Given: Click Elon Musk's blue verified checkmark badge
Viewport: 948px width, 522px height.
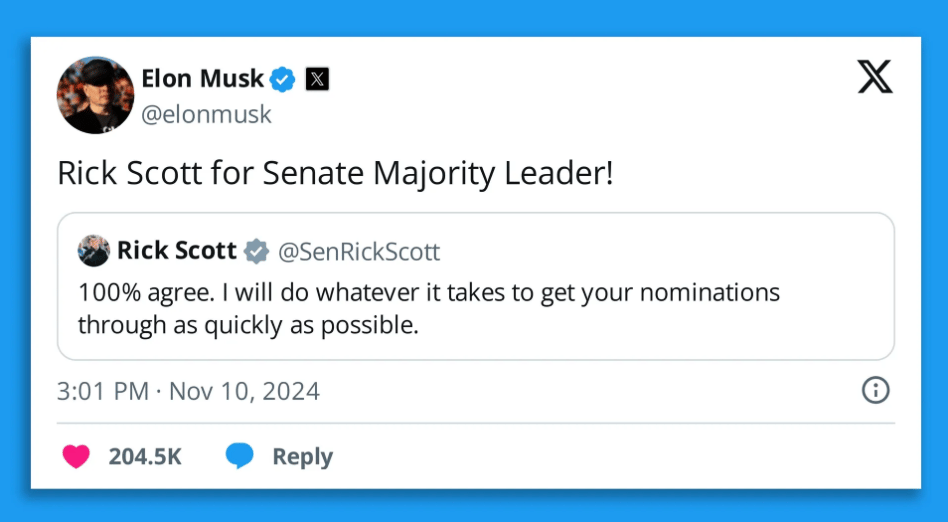Looking at the screenshot, I should coord(284,79).
